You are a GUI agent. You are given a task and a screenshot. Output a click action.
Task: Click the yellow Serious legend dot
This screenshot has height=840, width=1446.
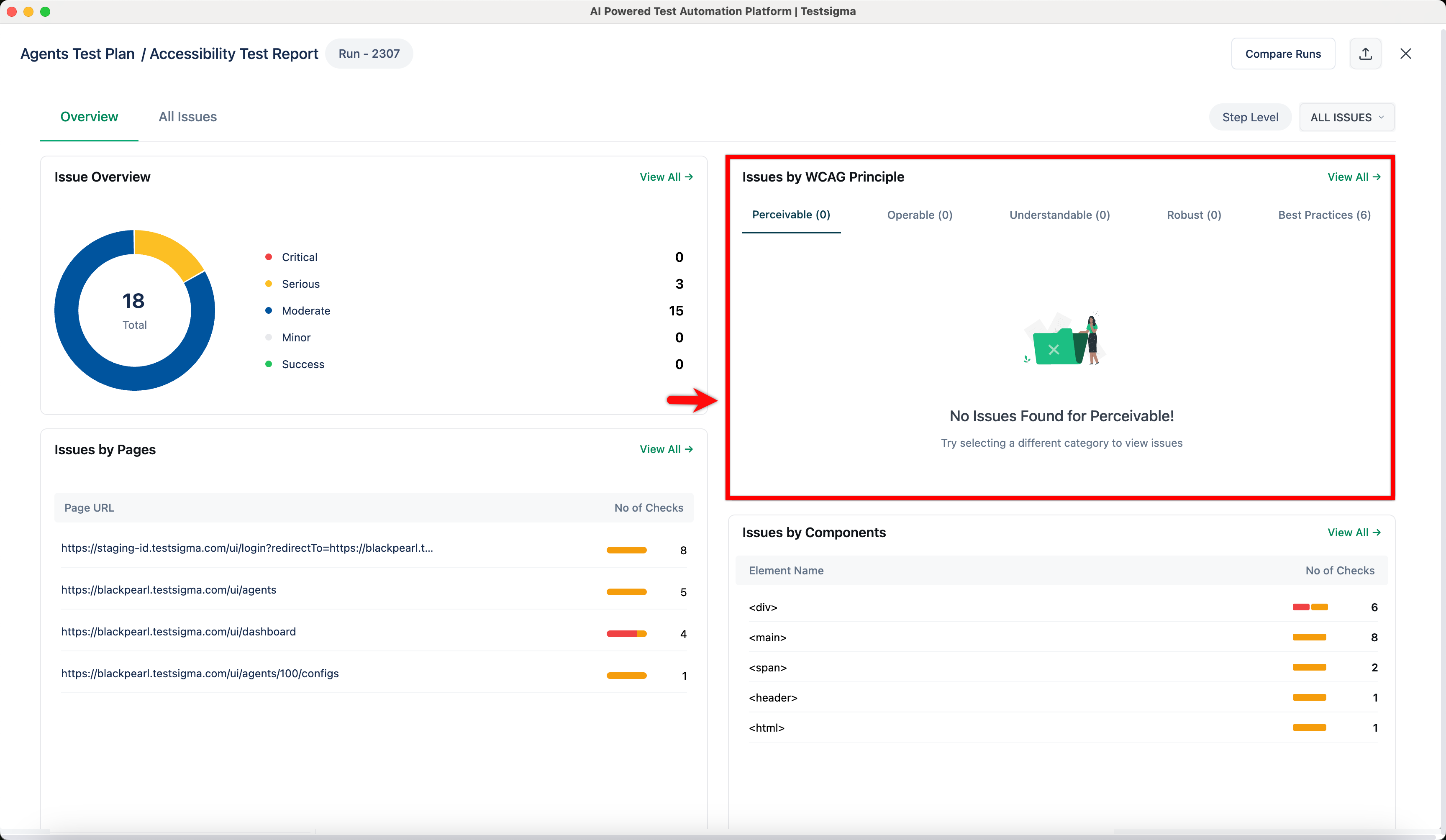[x=269, y=284]
